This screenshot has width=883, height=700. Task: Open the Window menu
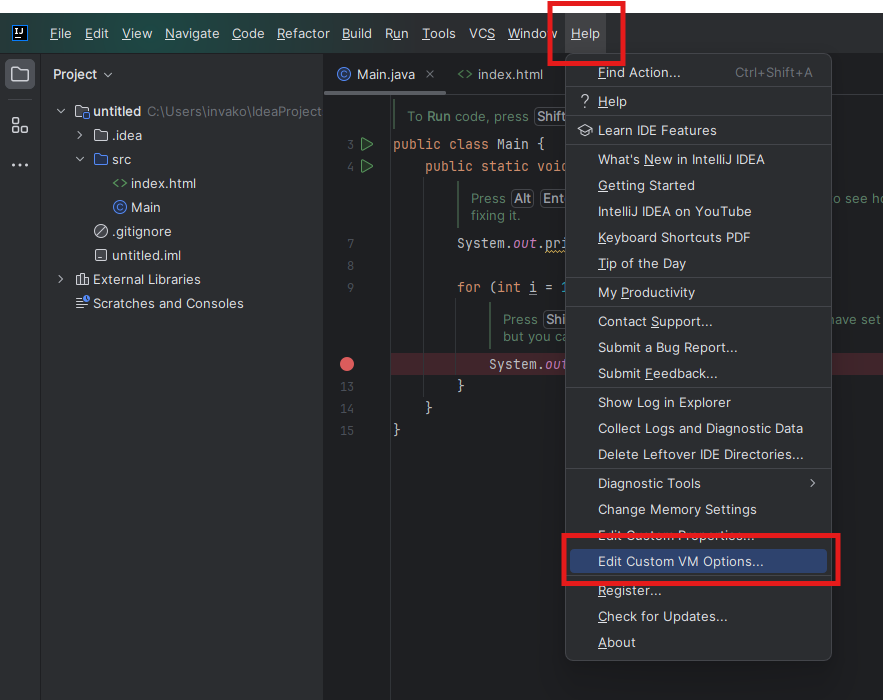[532, 33]
